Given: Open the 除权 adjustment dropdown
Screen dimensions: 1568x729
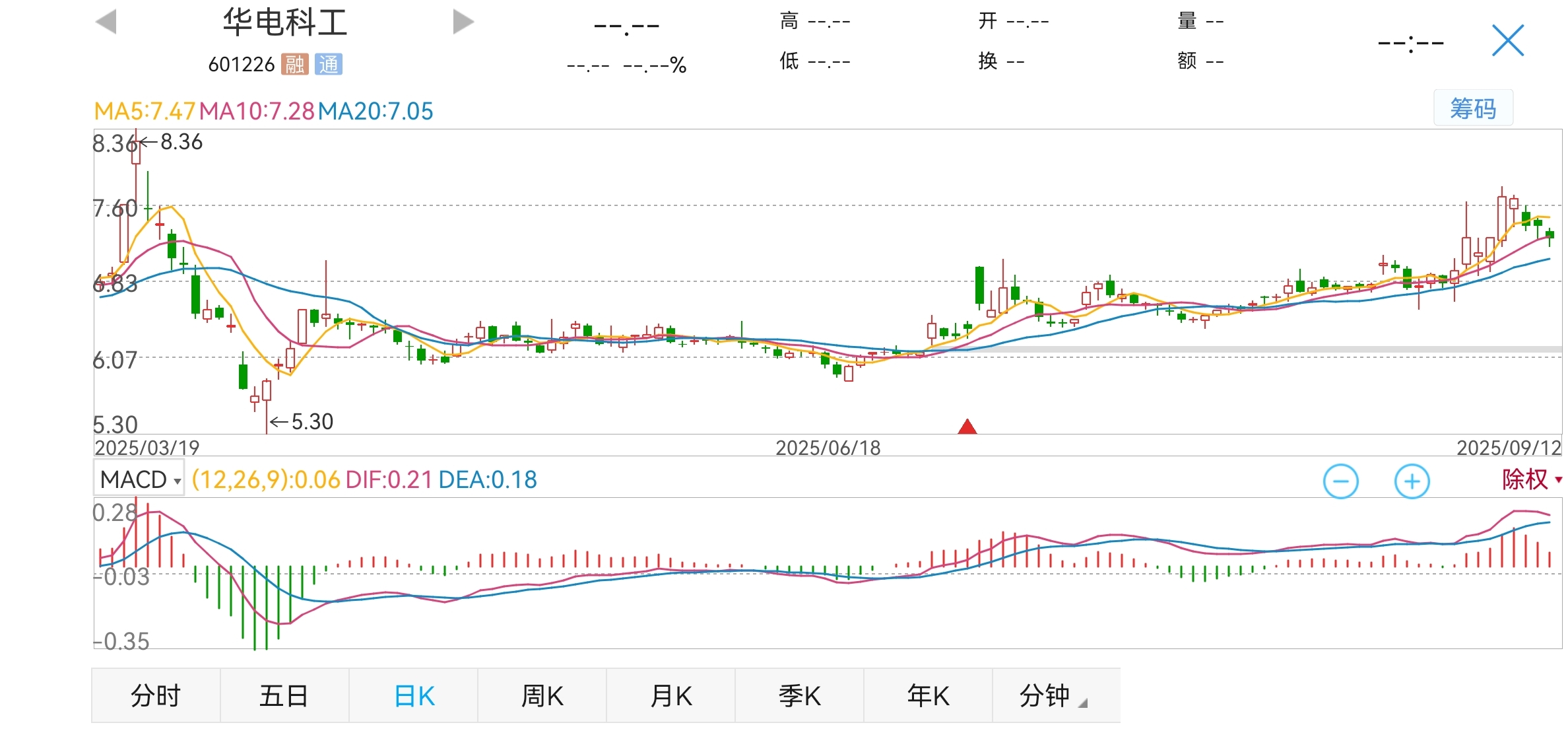Looking at the screenshot, I should click(x=1531, y=479).
